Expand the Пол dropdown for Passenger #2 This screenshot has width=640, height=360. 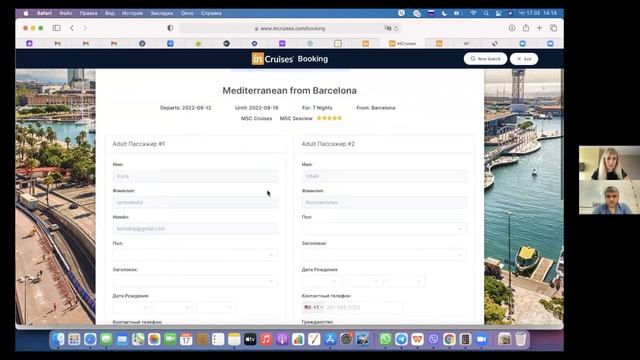pos(384,229)
